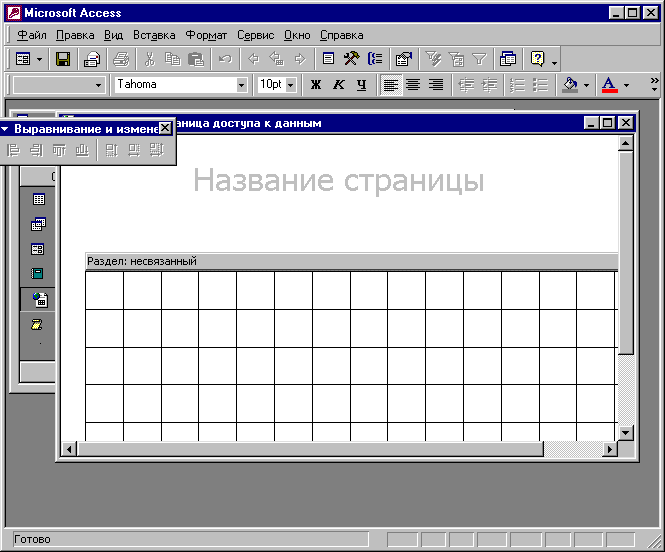Click the fill color paint bucket
The width and height of the screenshot is (665, 552).
(570, 85)
